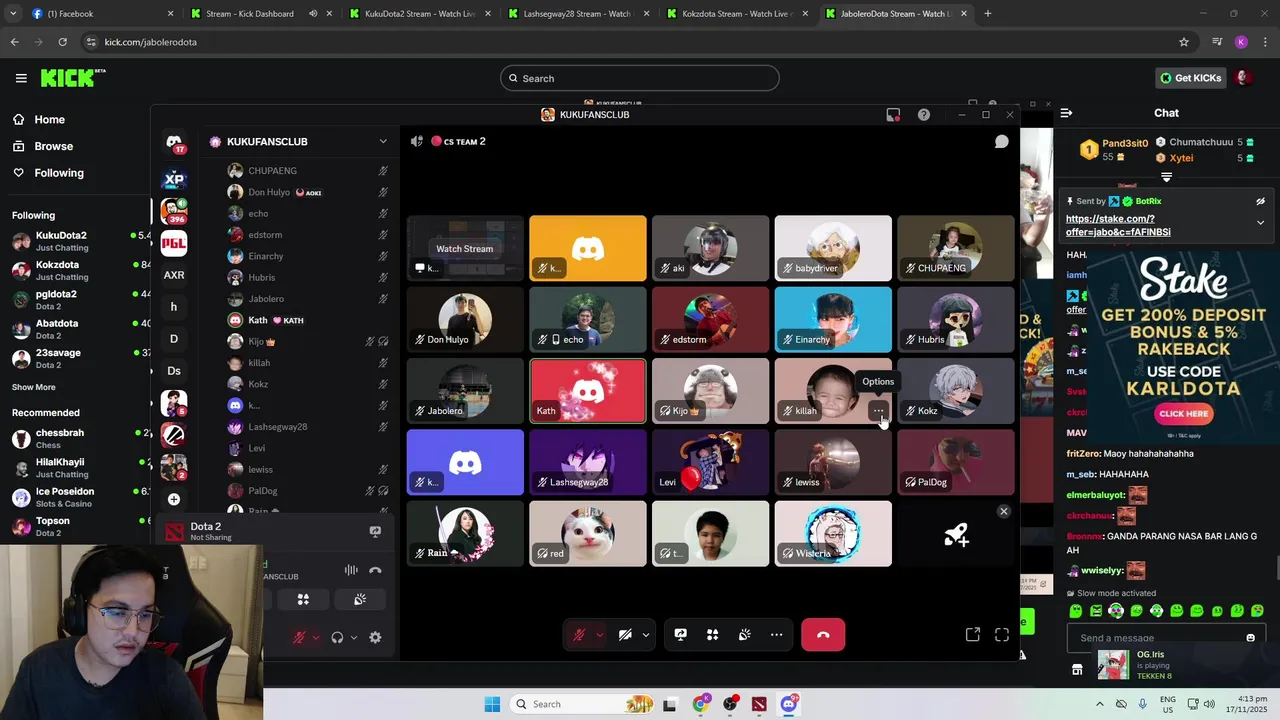Image resolution: width=1280 pixels, height=720 pixels.
Task: Open the stake.com offer link
Action: (x=1118, y=225)
